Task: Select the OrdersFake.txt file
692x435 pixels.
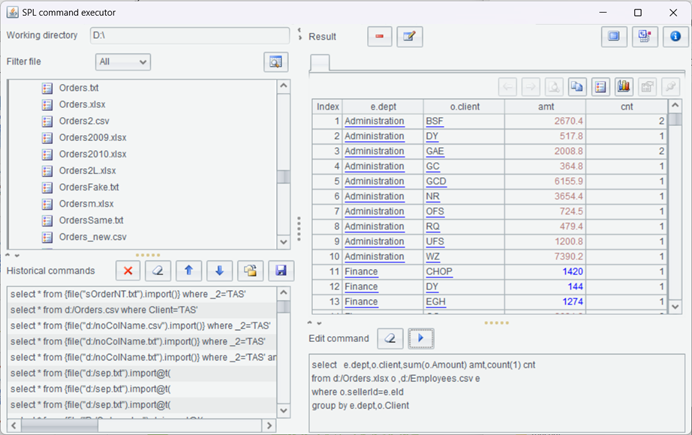Action: 88,187
